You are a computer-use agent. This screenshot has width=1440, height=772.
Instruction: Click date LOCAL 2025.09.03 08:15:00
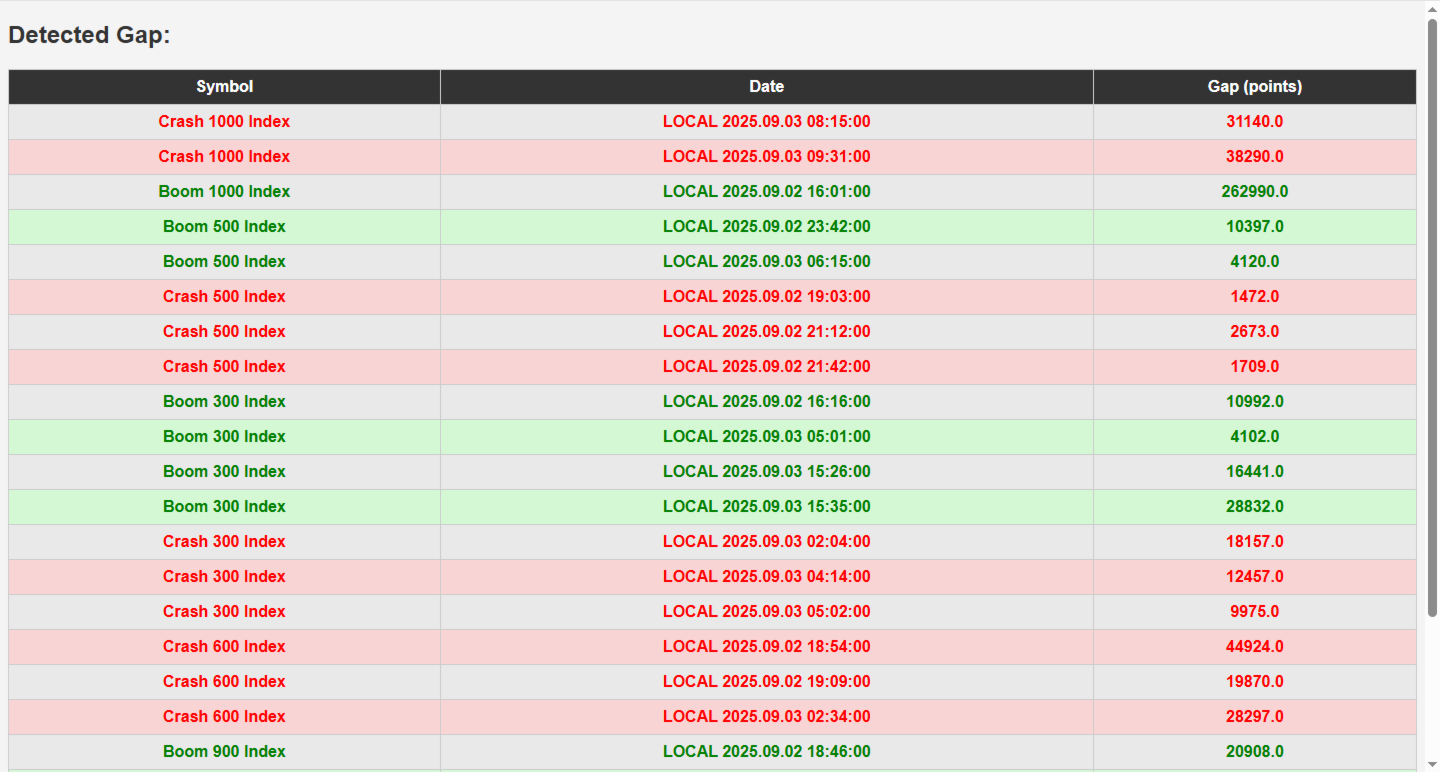(x=767, y=122)
